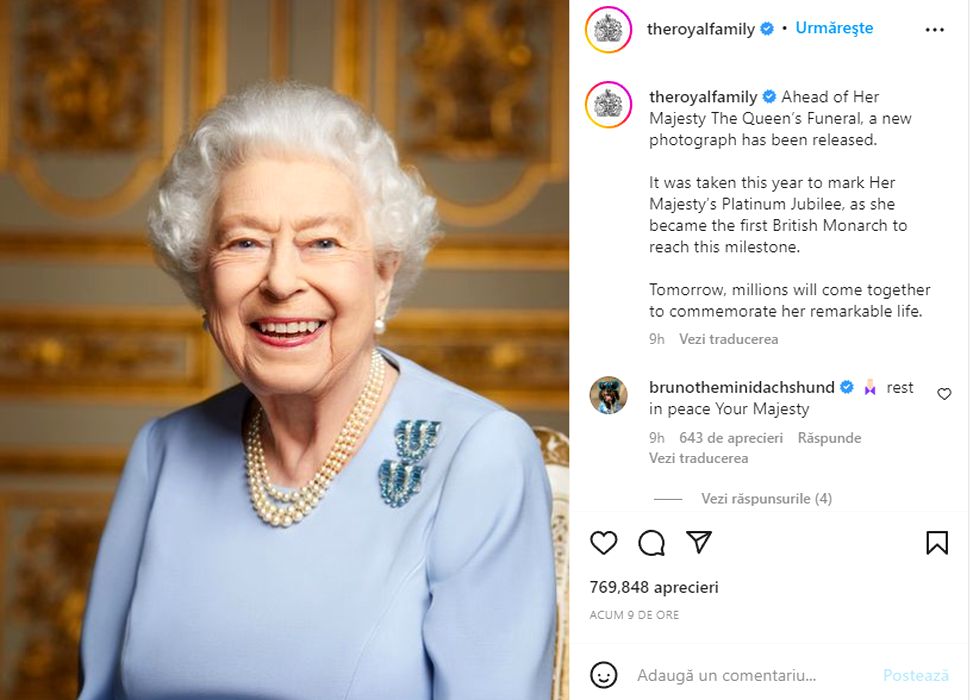Viewport: 973px width, 700px height.
Task: Click theroyalfamily avatar in the post header
Action: [608, 29]
